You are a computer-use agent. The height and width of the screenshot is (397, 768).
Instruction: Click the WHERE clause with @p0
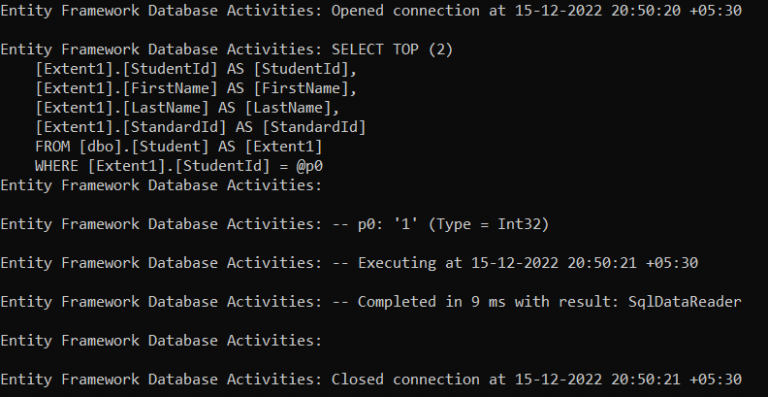pyautogui.click(x=179, y=166)
